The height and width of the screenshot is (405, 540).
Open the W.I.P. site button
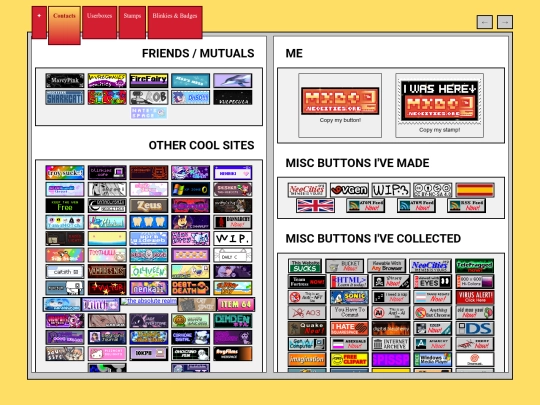tap(232, 238)
